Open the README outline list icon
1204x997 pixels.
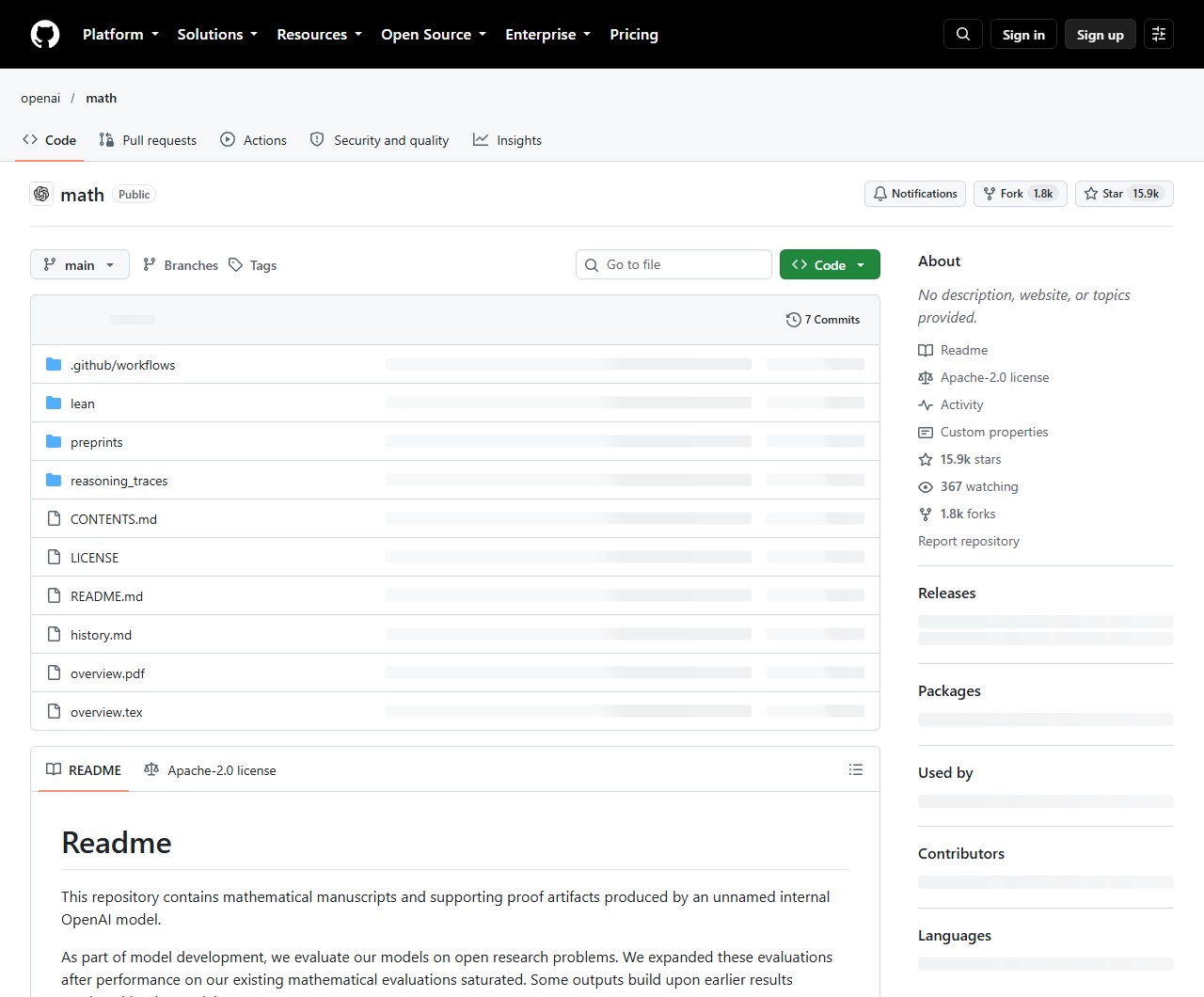[856, 769]
